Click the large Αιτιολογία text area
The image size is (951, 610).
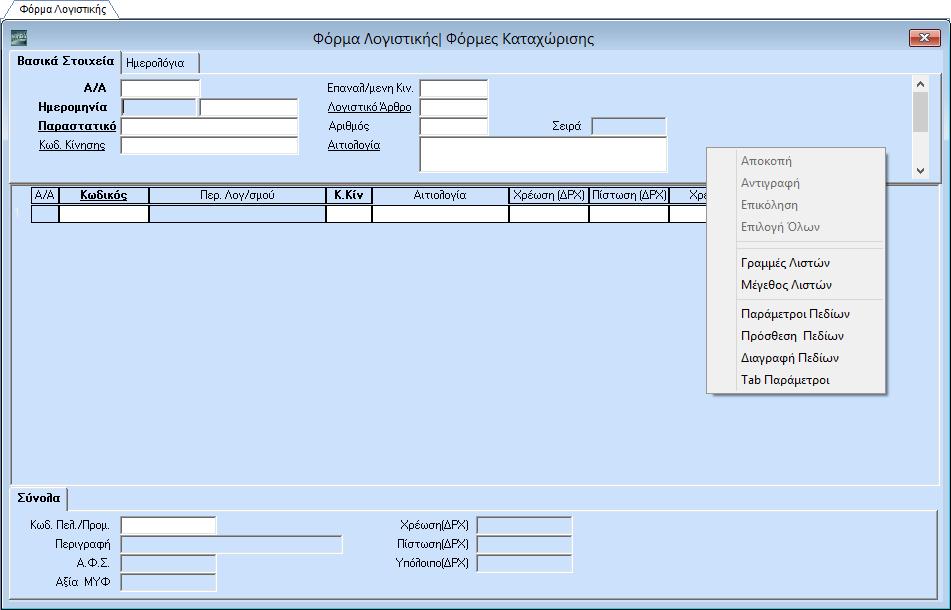543,154
